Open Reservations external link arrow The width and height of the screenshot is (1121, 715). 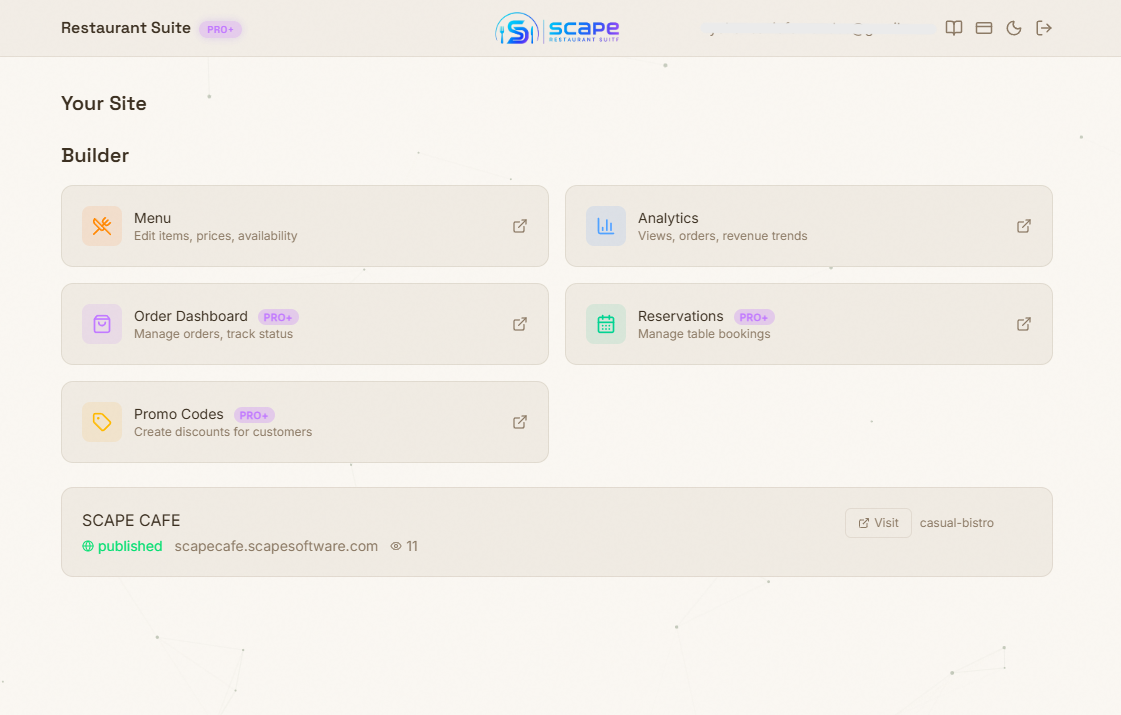point(1024,324)
